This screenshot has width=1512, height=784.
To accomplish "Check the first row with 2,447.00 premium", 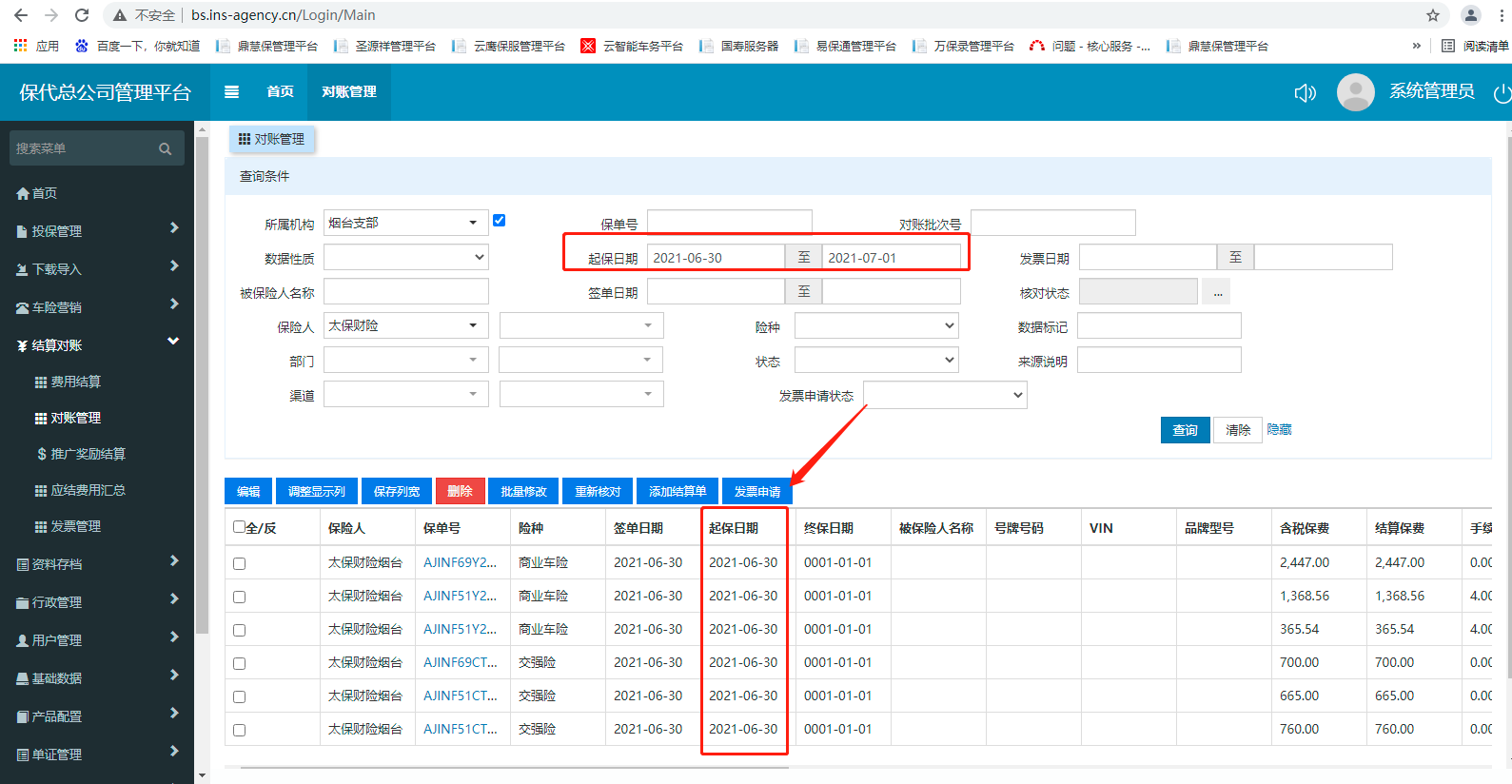I will pyautogui.click(x=239, y=563).
